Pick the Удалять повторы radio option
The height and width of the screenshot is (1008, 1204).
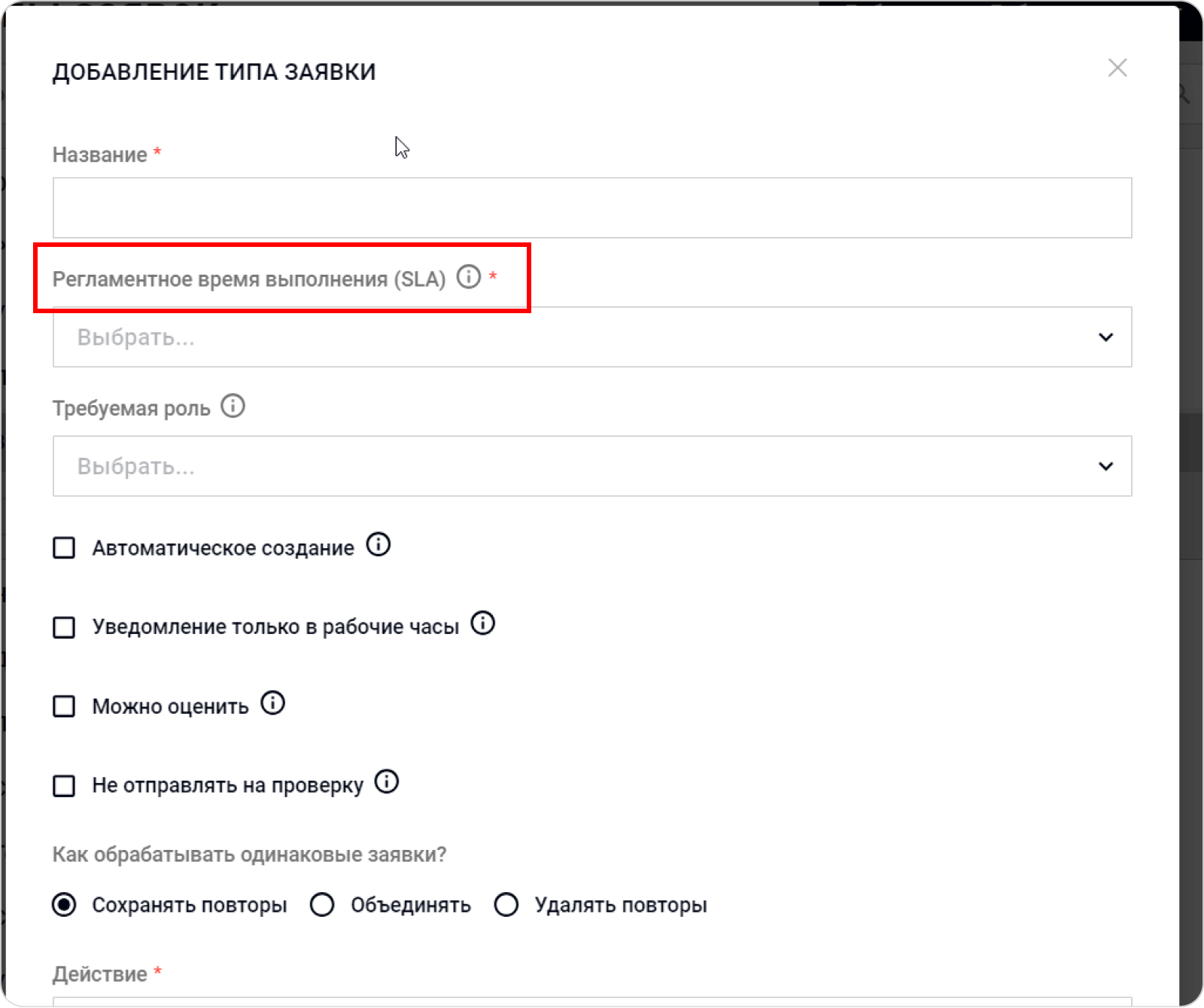[506, 905]
